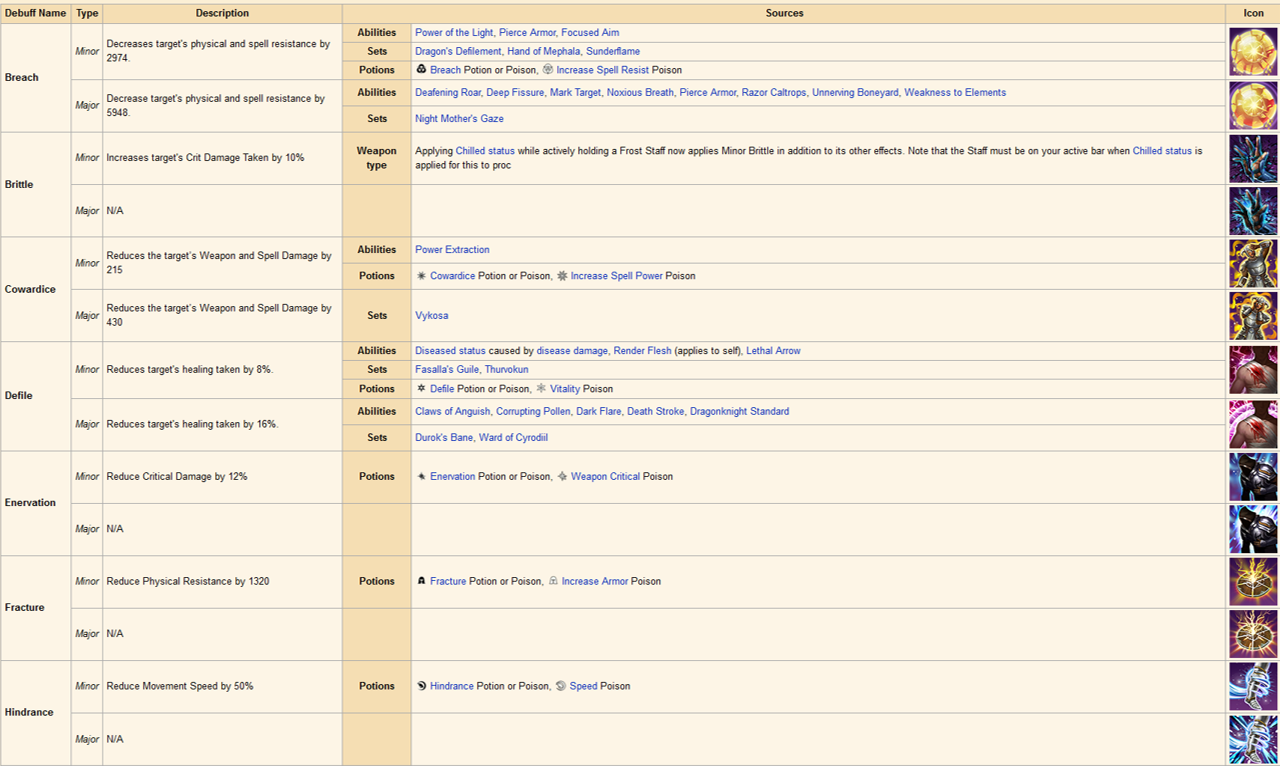Click the Major Breach debuff icon
The height and width of the screenshot is (766, 1280).
(x=1253, y=105)
